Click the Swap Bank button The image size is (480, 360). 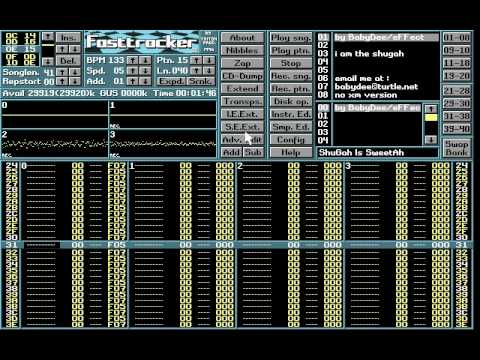tap(456, 148)
